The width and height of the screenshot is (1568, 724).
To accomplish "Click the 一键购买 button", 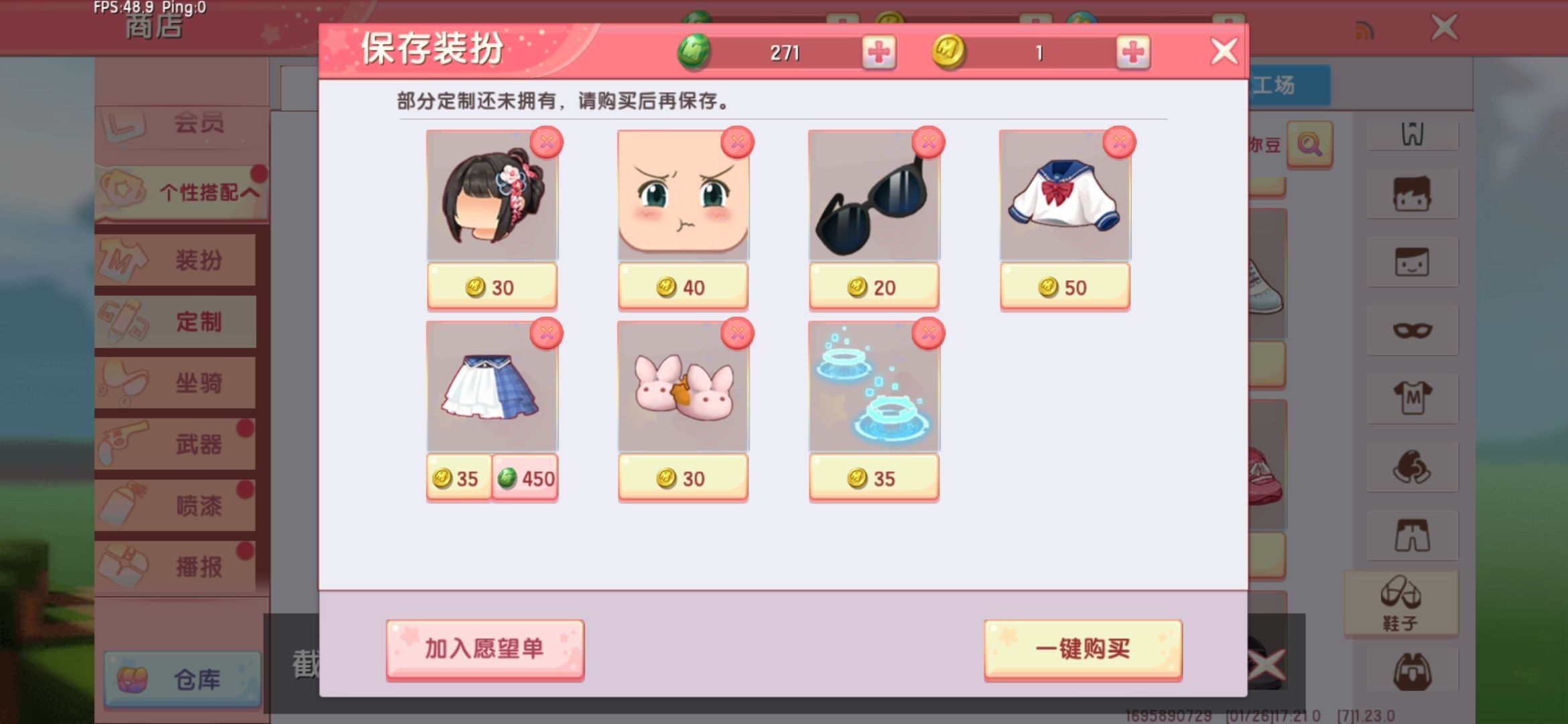I will 1083,649.
